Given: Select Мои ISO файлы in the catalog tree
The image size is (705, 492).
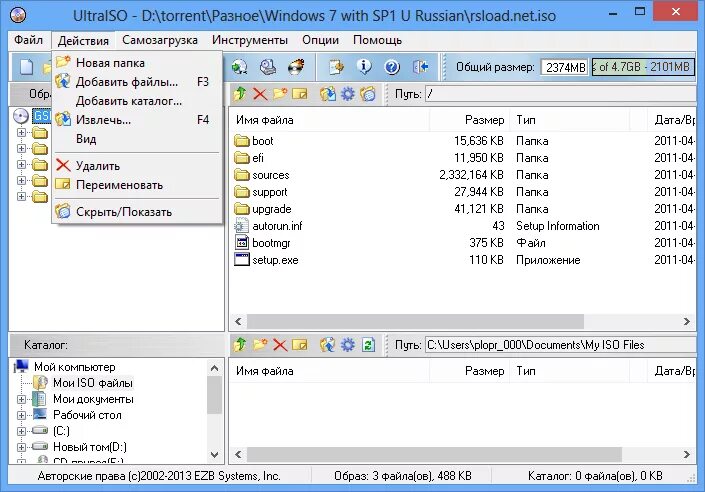Looking at the screenshot, I should (92, 383).
